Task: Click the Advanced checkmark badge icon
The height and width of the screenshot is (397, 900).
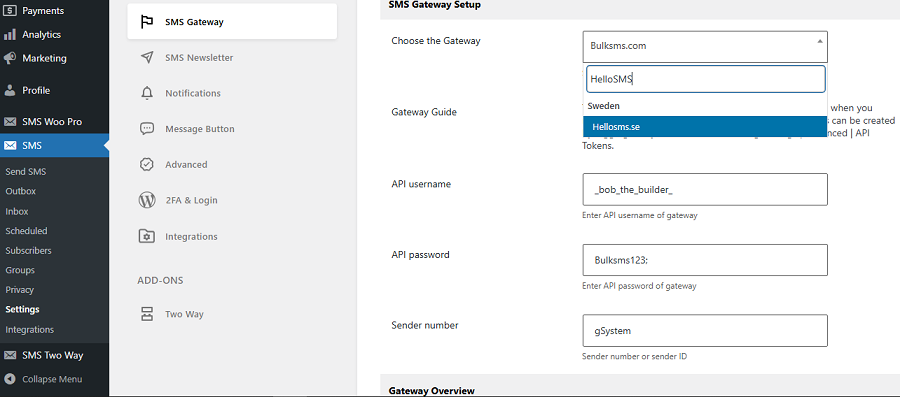Action: click(x=147, y=165)
